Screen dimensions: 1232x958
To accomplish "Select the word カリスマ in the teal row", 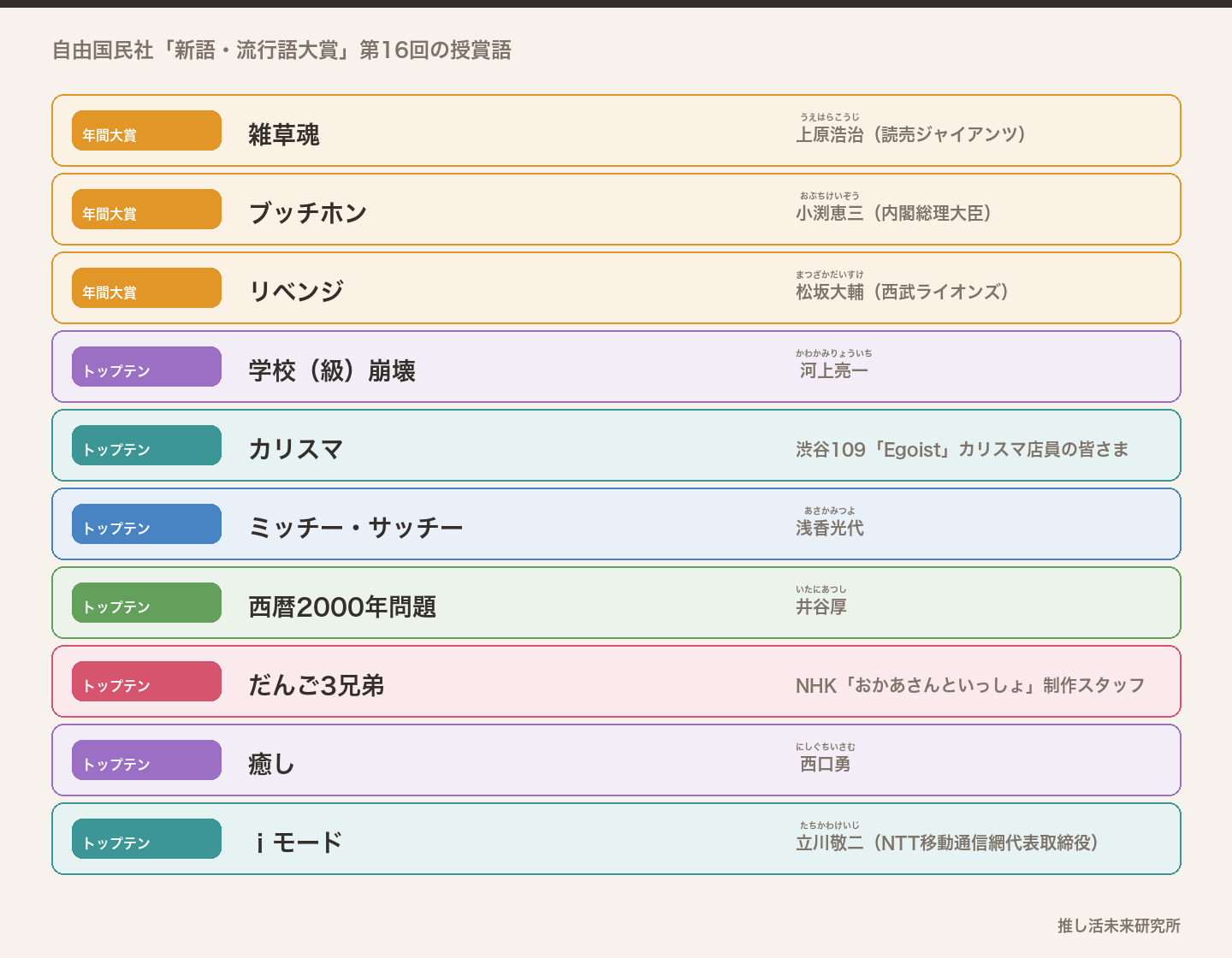I will (296, 449).
